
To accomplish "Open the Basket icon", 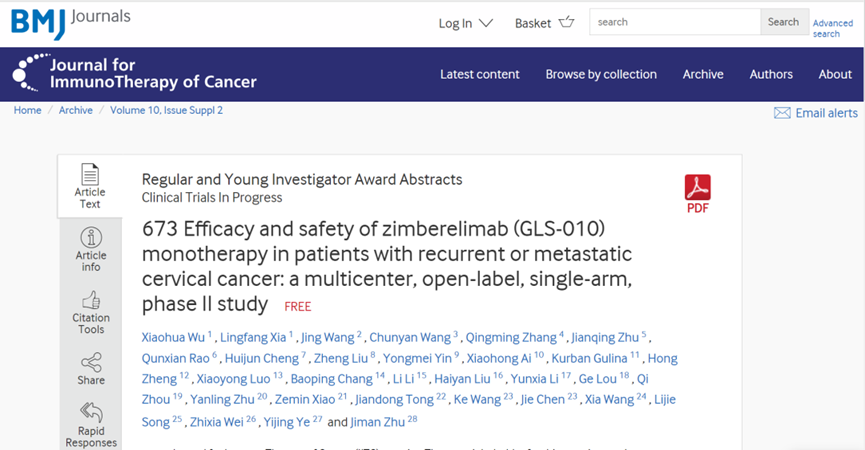I will click(567, 22).
